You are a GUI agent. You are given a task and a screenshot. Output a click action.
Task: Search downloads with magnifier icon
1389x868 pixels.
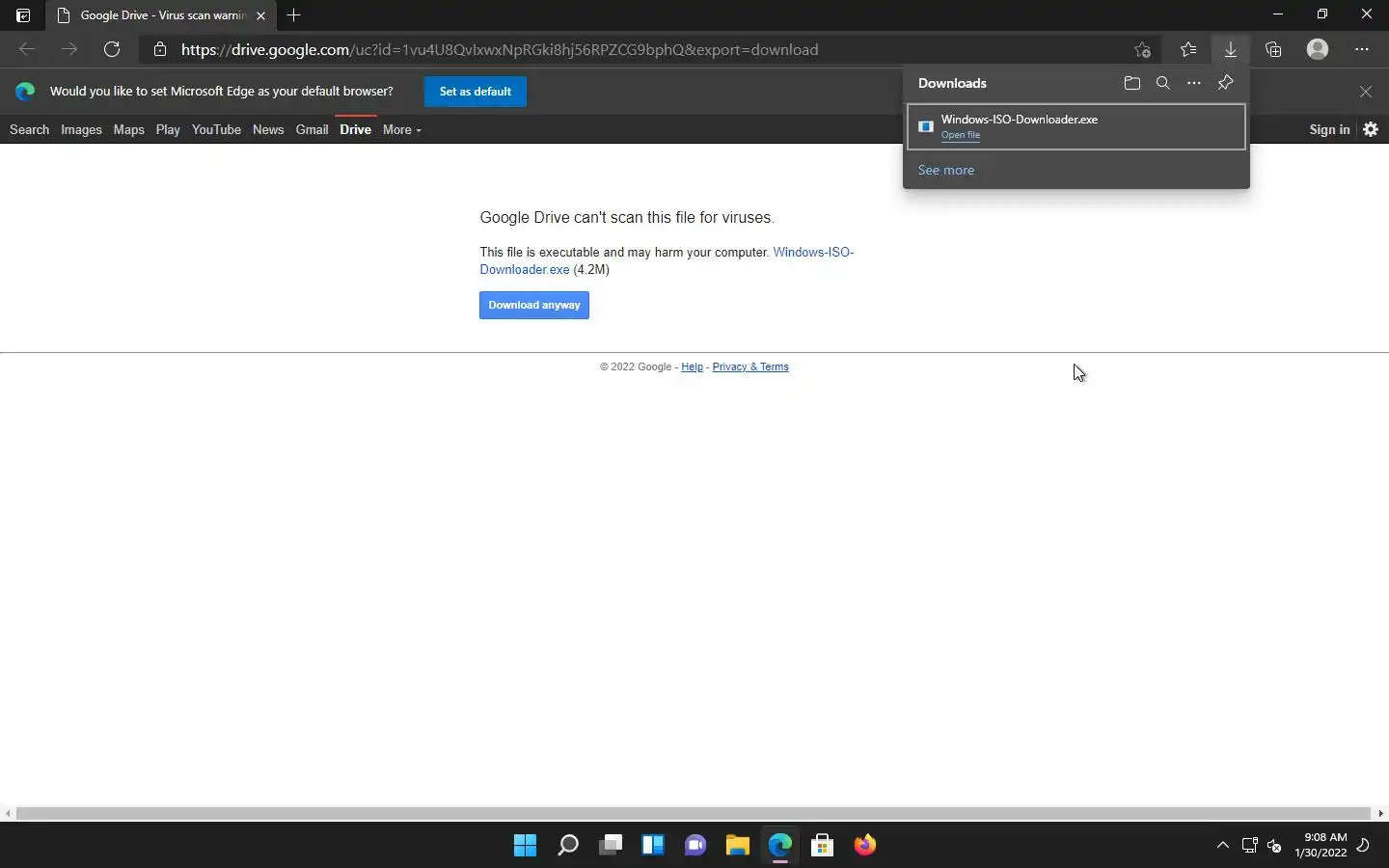[x=1163, y=83]
